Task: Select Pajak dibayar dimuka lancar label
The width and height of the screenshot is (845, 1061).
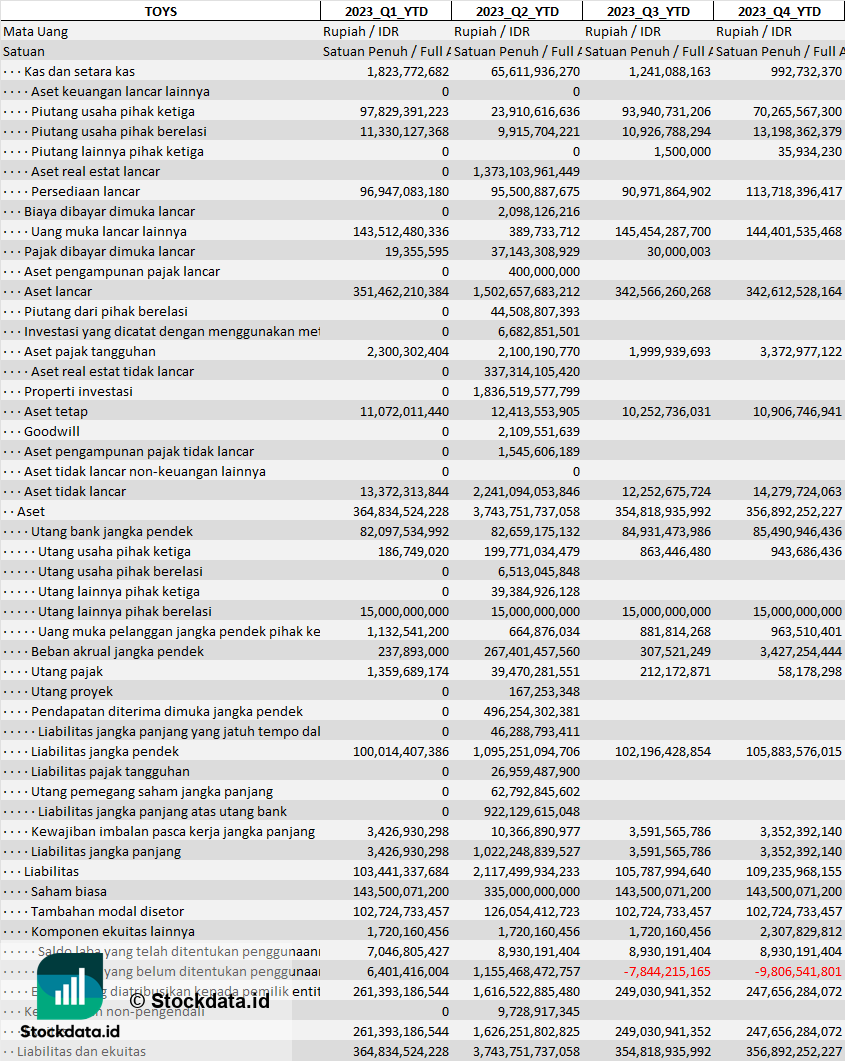Action: [110, 251]
